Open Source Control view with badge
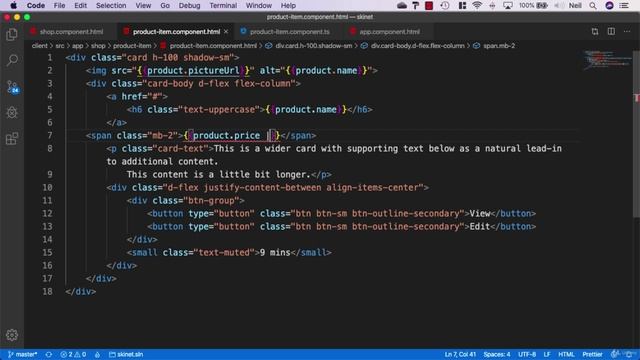Screen dimensions: 640x360 pyautogui.click(x=12, y=87)
